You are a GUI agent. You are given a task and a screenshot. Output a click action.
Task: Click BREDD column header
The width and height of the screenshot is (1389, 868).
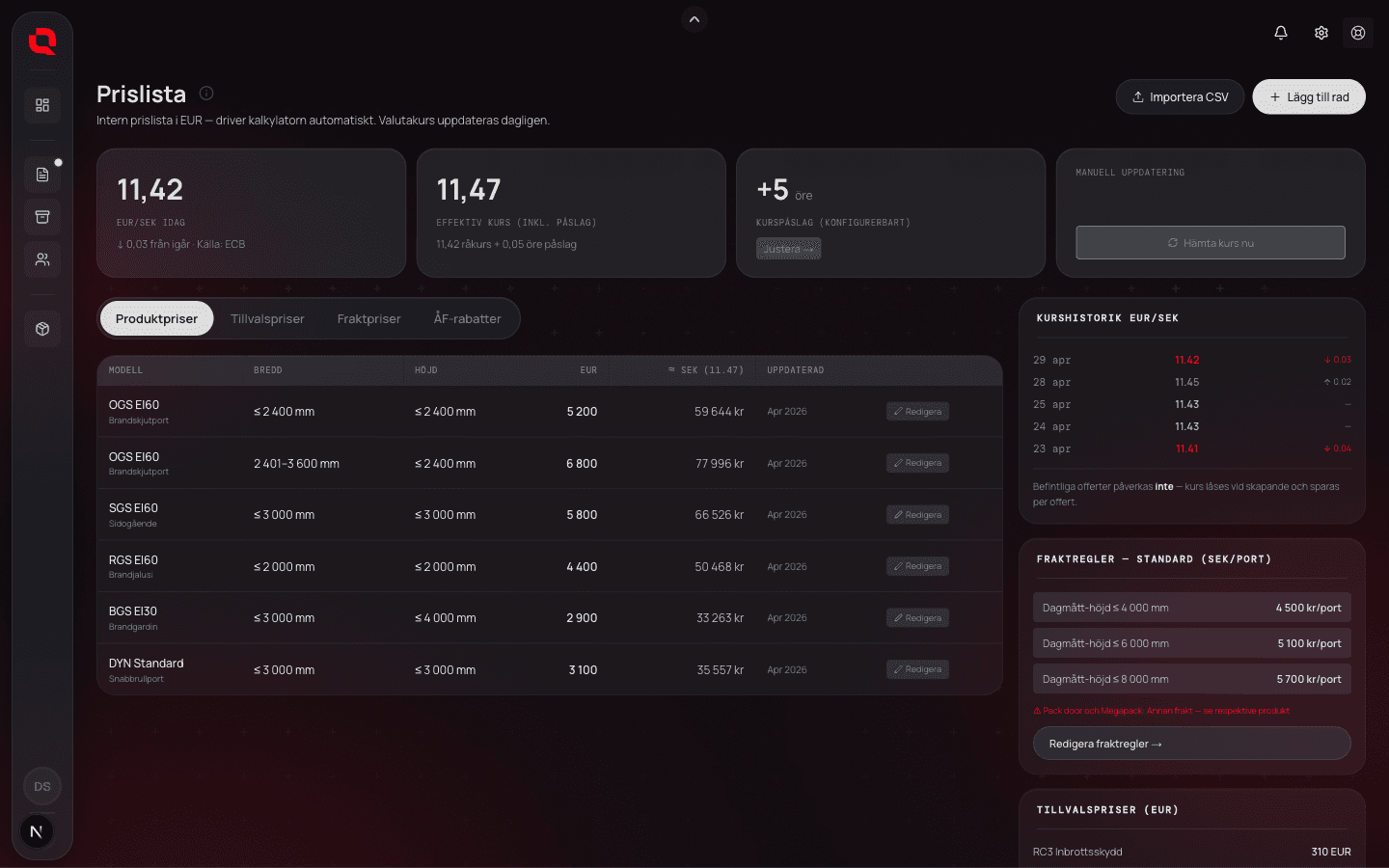(x=268, y=370)
